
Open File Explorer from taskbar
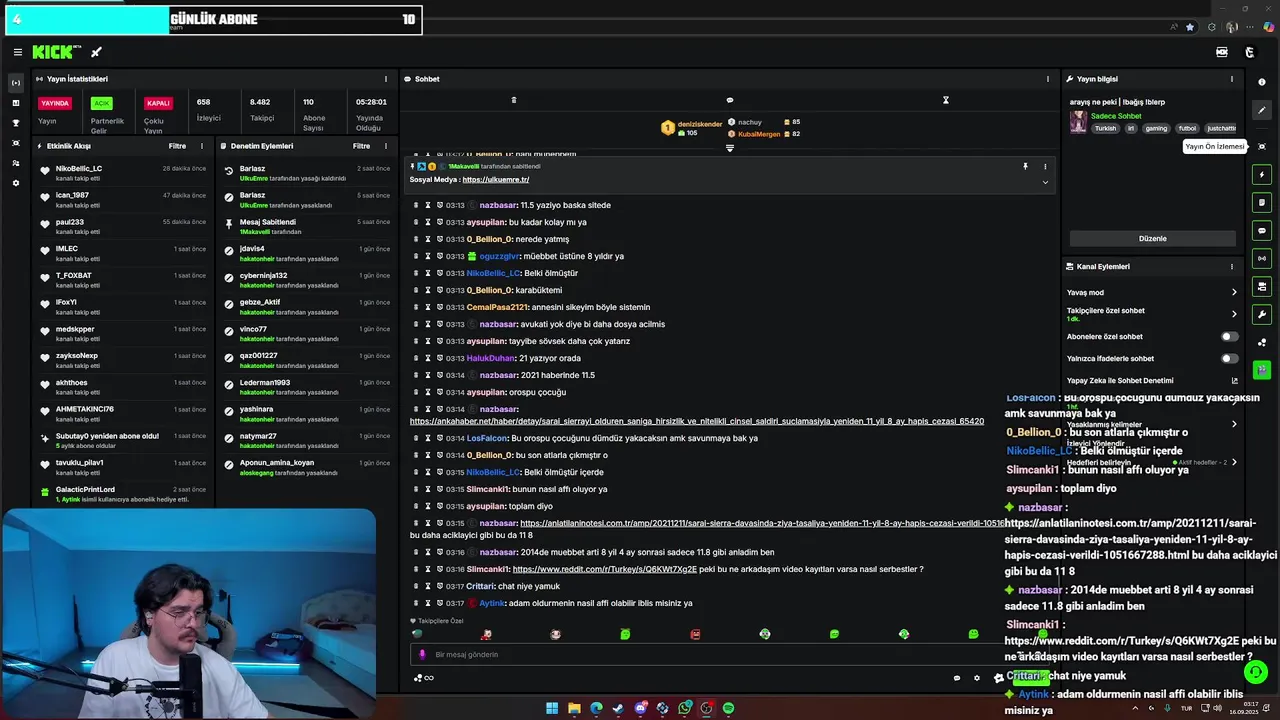(x=574, y=708)
